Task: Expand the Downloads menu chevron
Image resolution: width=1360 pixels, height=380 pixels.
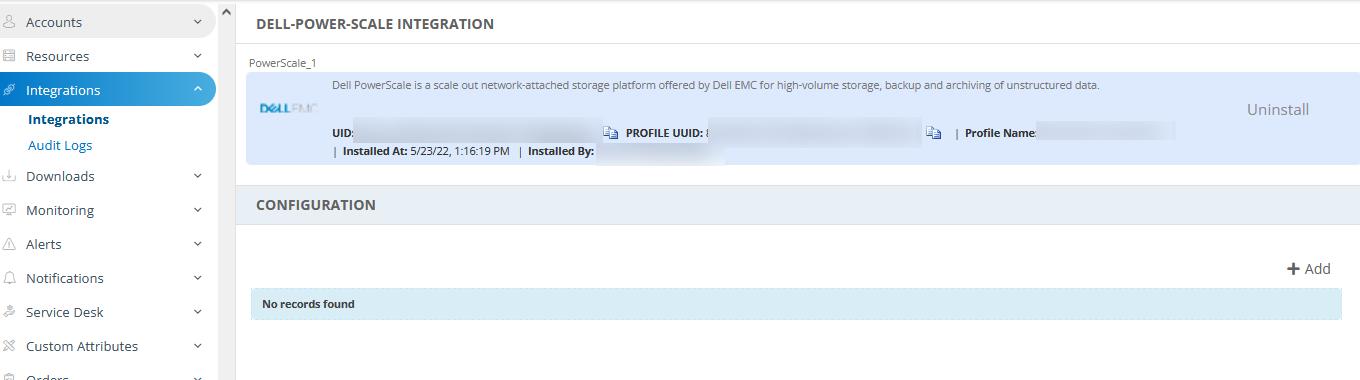Action: (197, 176)
